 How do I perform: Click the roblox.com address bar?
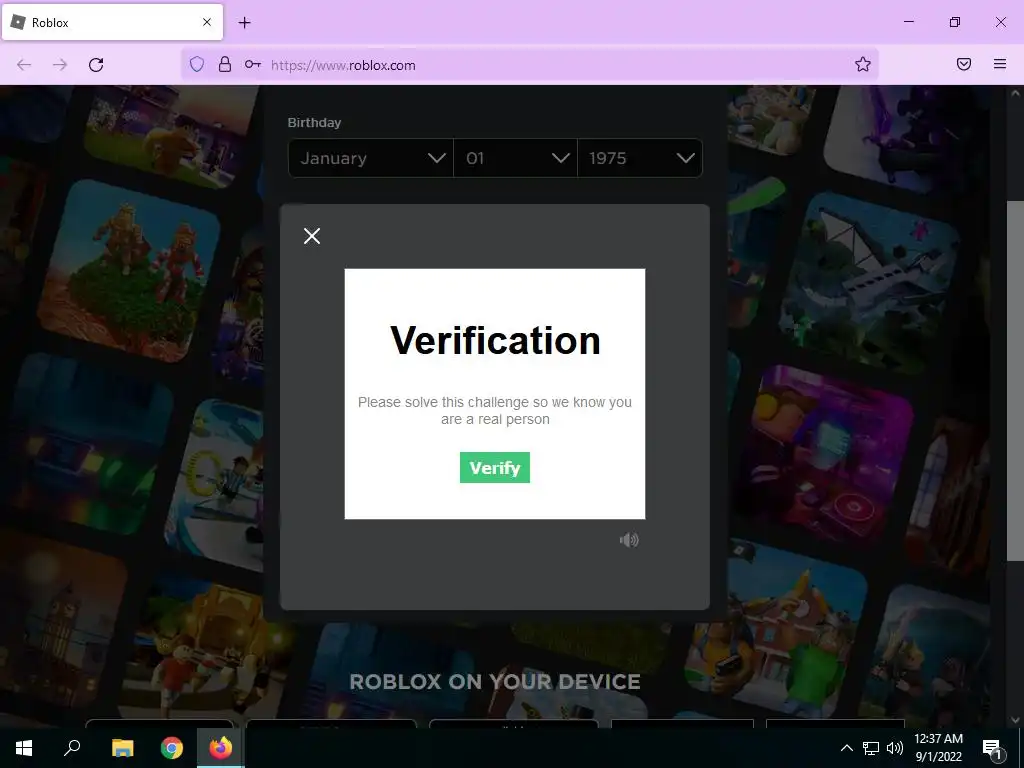(x=529, y=65)
